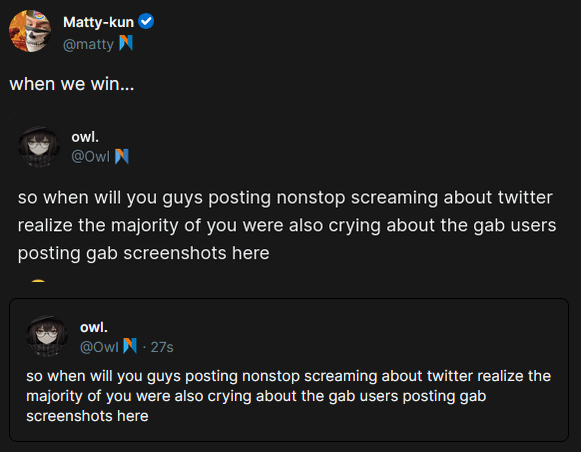581x452 pixels.
Task: Click the N badge beside @matty
Action: (126, 43)
